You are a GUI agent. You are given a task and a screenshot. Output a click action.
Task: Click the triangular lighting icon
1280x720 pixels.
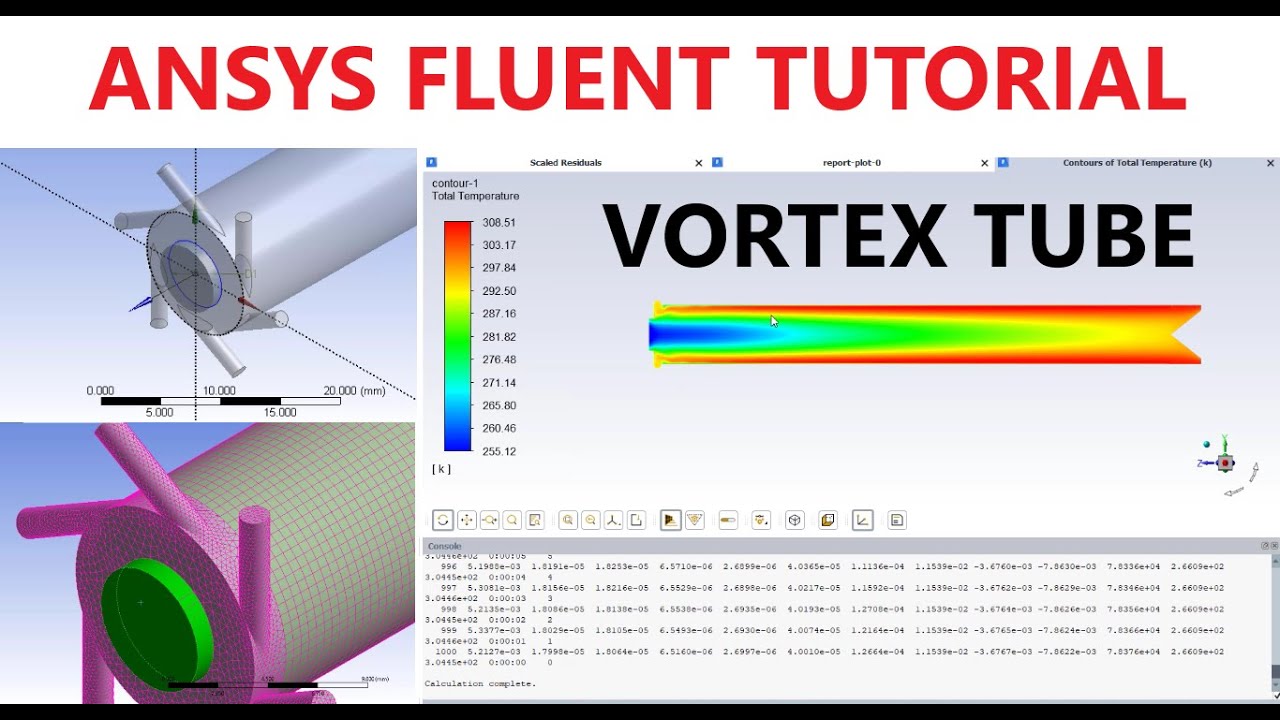point(695,520)
